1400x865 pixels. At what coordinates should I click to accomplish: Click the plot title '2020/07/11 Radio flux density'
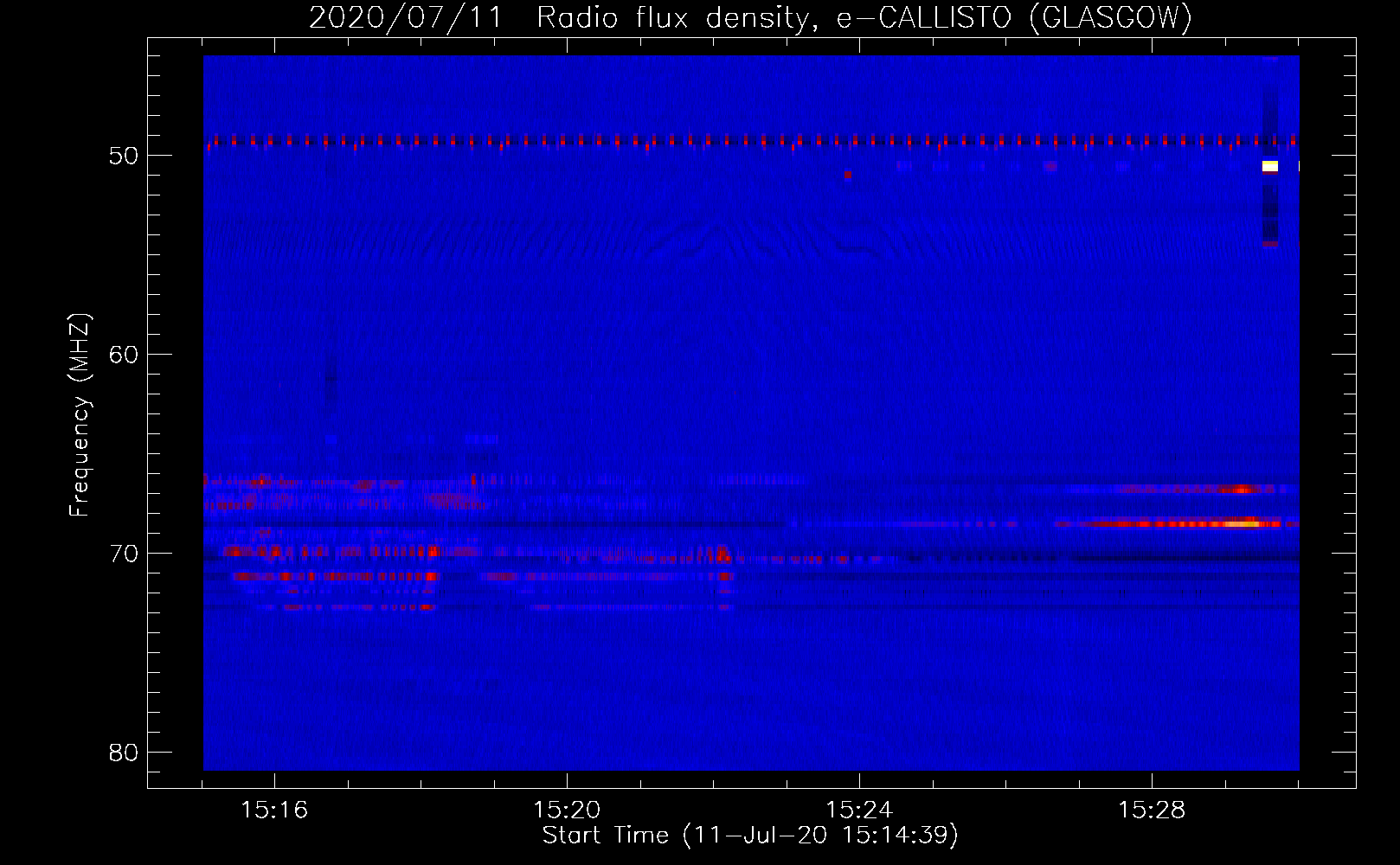pyautogui.click(x=750, y=18)
